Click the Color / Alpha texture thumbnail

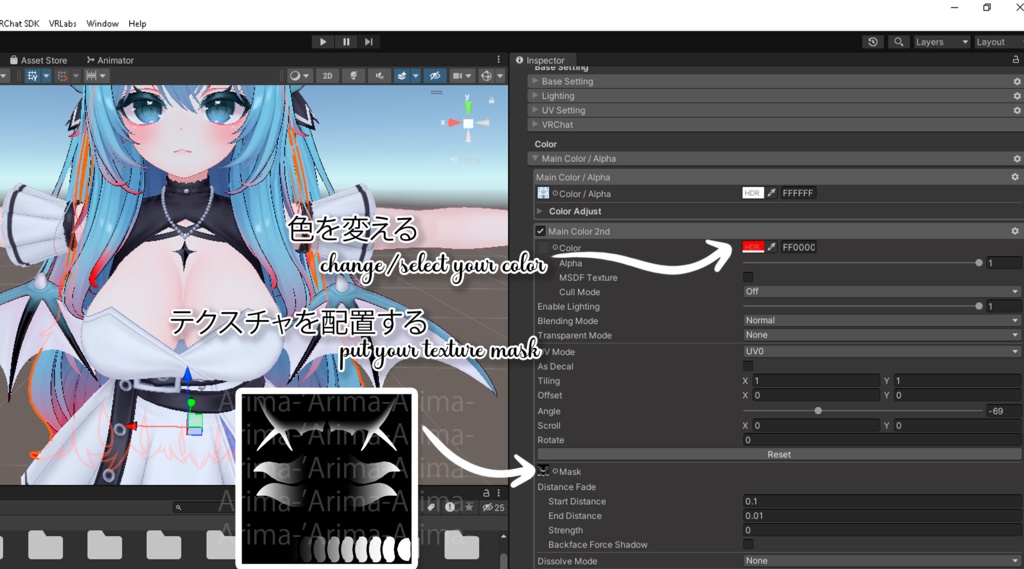pyautogui.click(x=543, y=193)
